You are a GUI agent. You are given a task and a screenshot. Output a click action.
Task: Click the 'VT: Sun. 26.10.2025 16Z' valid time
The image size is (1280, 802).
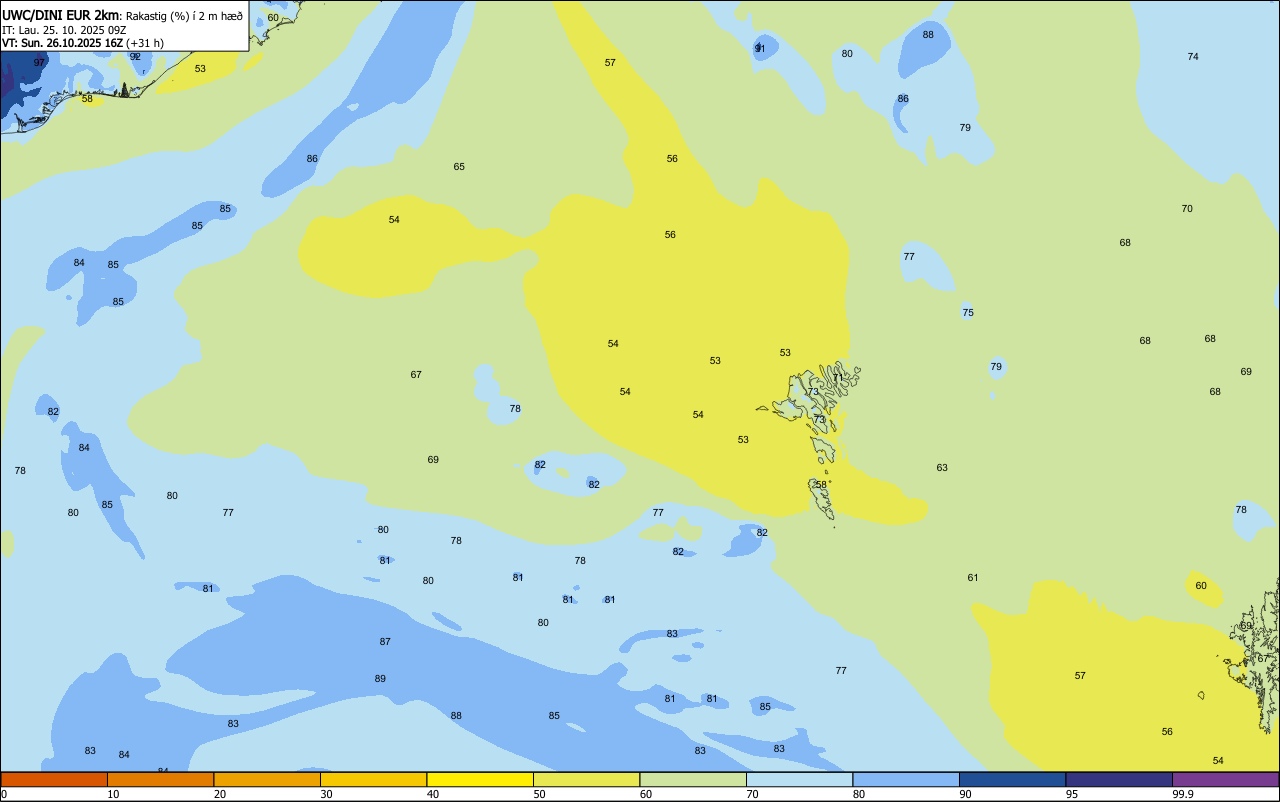(x=62, y=43)
